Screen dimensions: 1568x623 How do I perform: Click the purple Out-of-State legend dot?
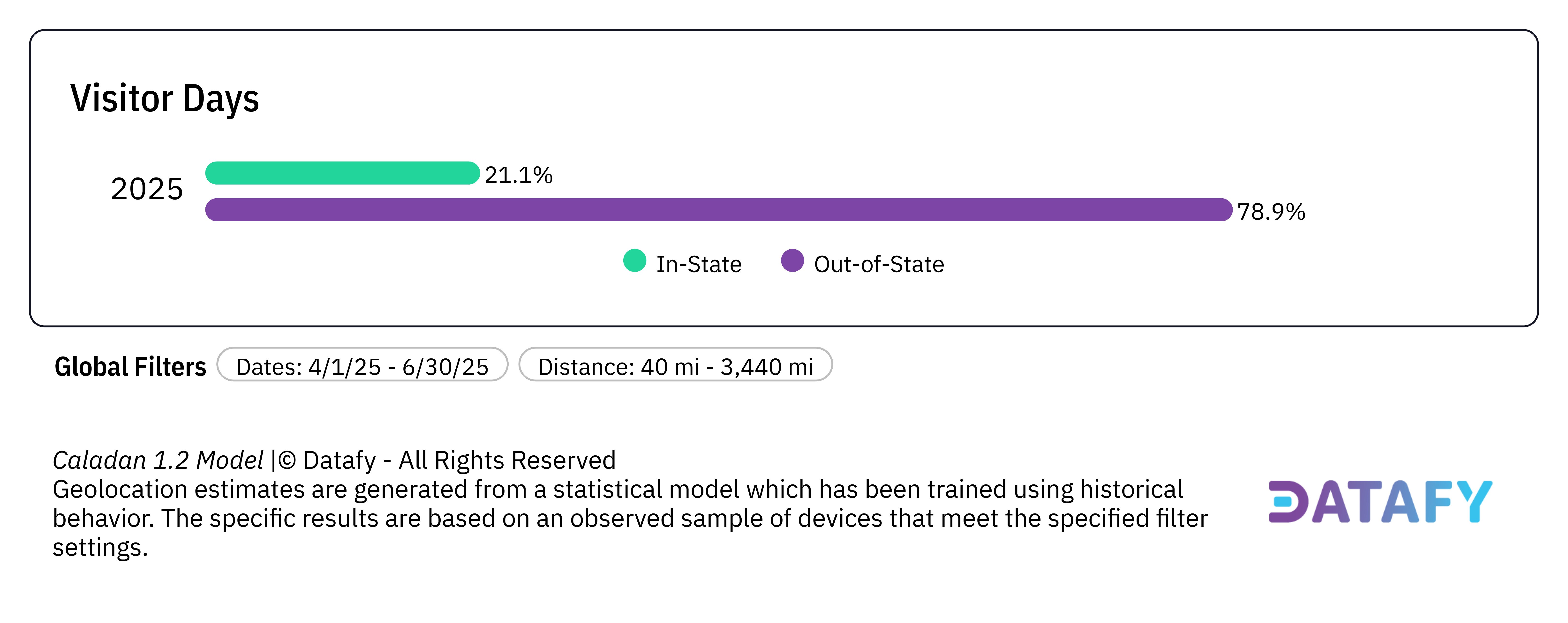[x=792, y=261]
